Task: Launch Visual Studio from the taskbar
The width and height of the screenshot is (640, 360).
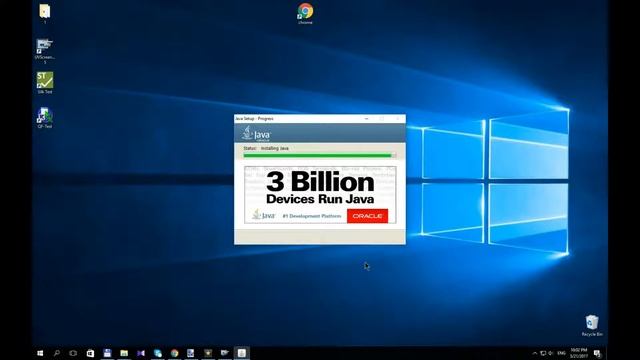Action: pos(141,353)
